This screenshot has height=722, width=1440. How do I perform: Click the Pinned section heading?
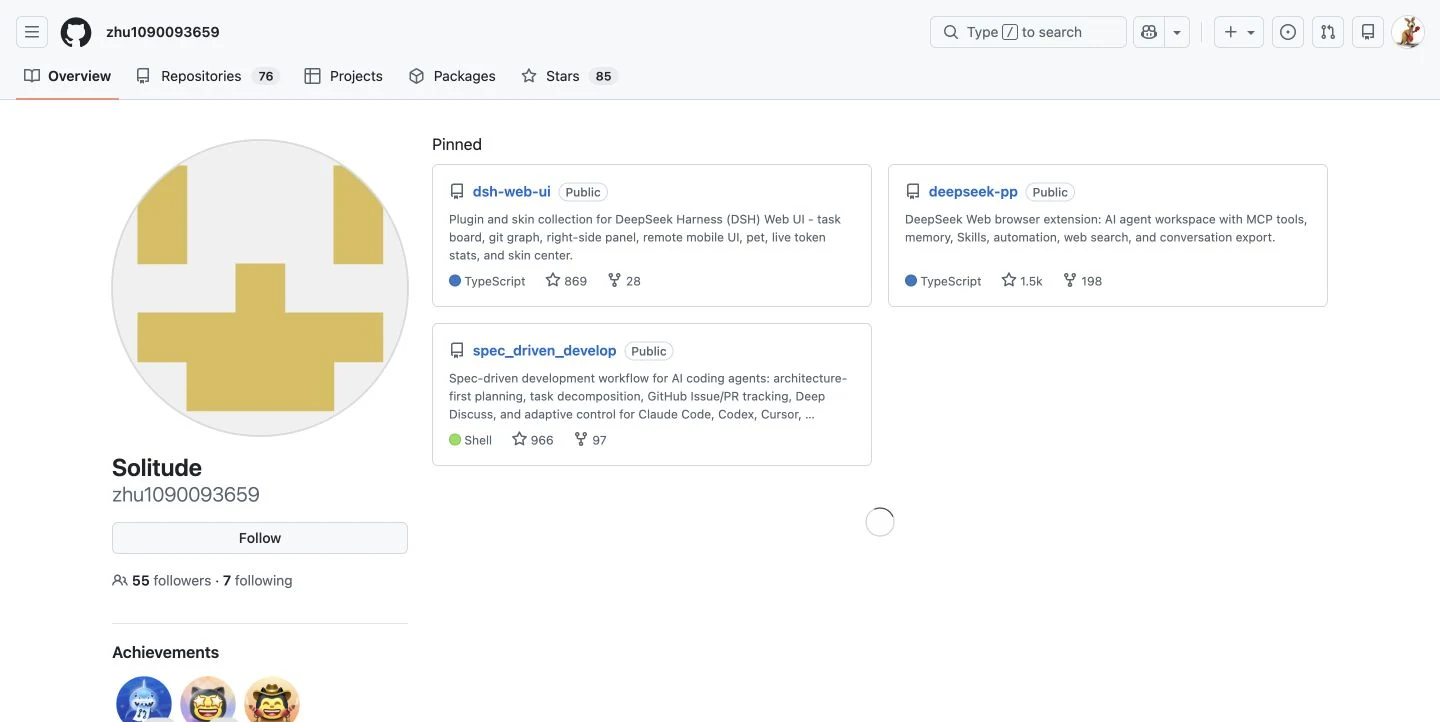[x=457, y=145]
